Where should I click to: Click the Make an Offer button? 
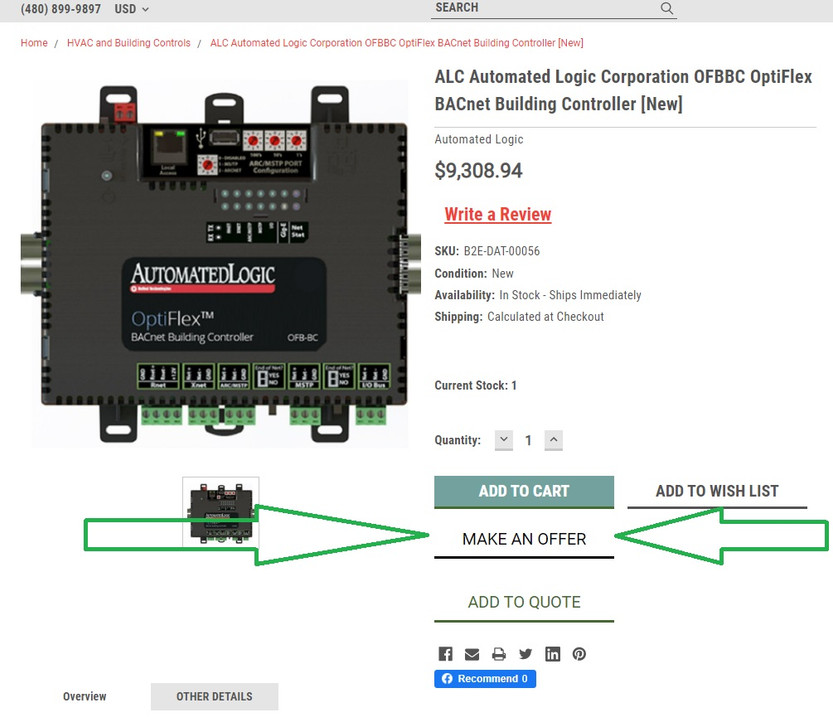point(524,539)
